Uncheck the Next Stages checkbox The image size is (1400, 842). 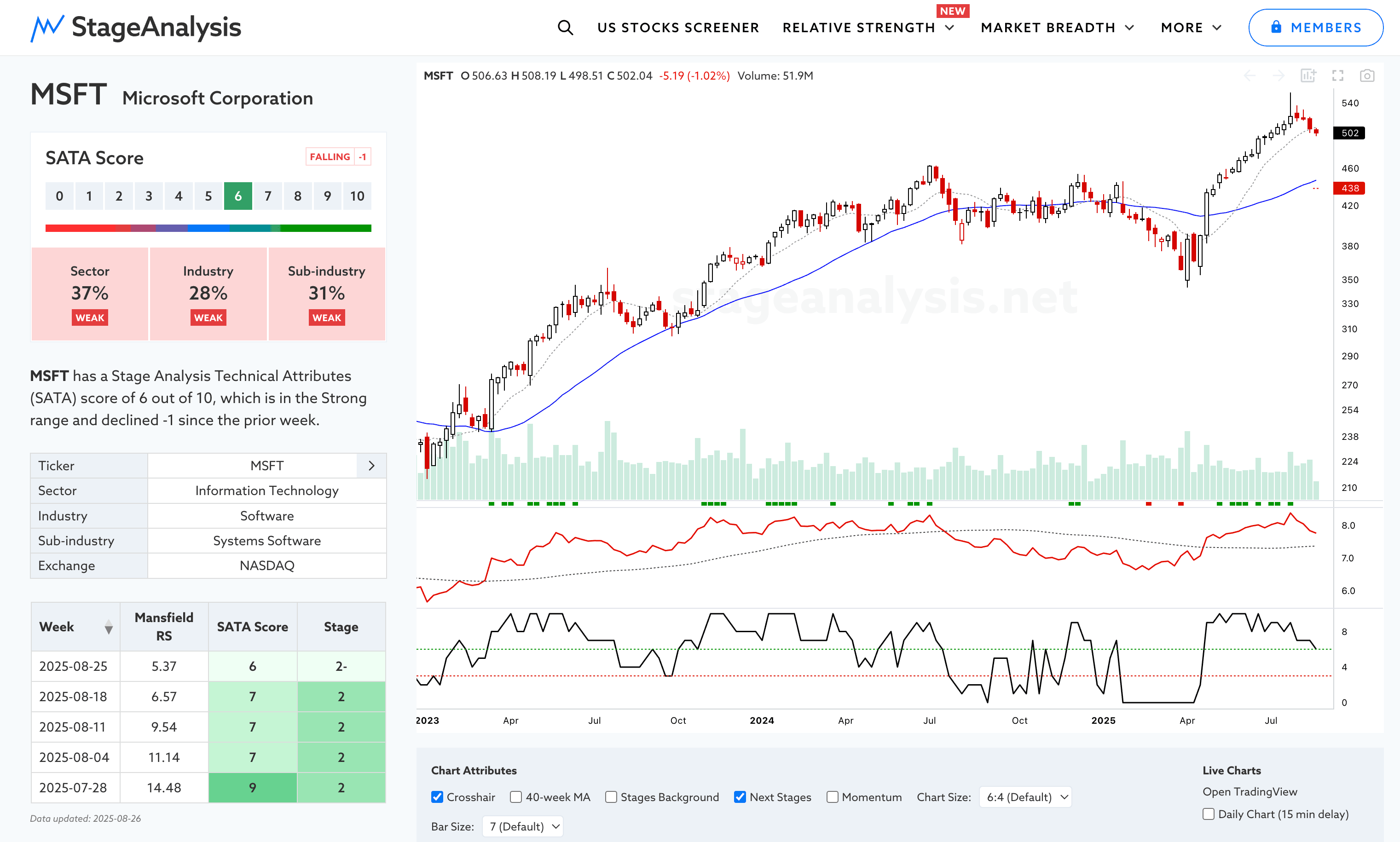(x=740, y=797)
